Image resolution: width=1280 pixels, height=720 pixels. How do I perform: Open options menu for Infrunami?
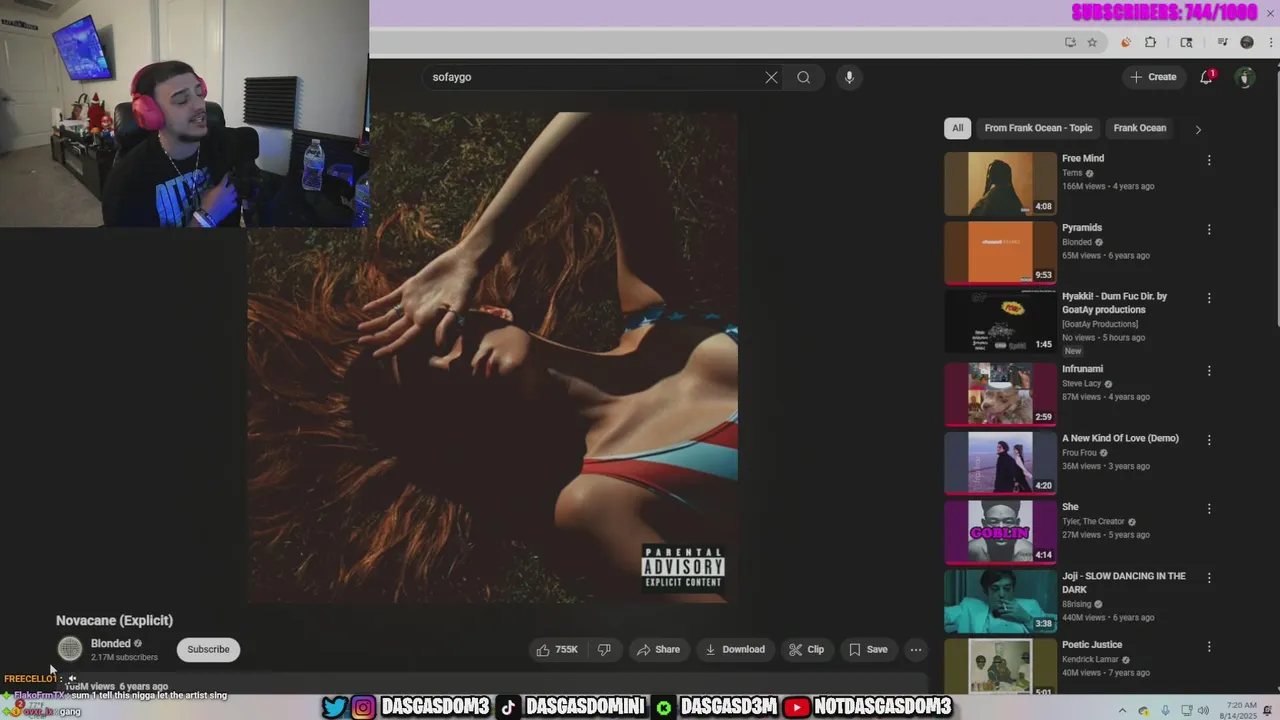tap(1209, 370)
